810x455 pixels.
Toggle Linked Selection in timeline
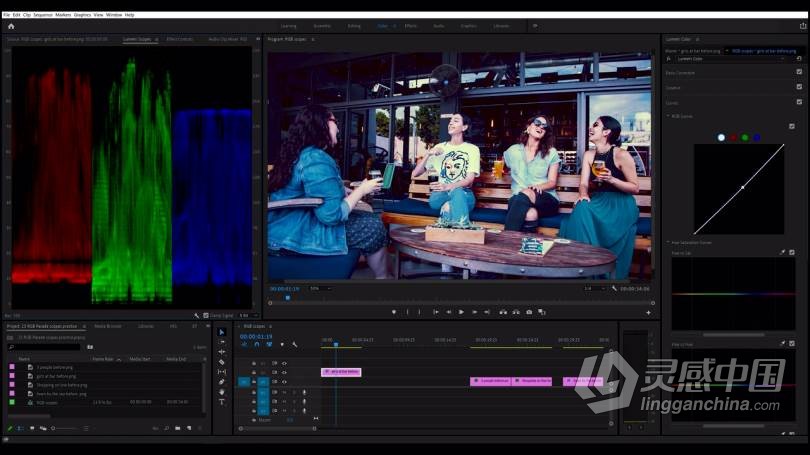point(269,344)
